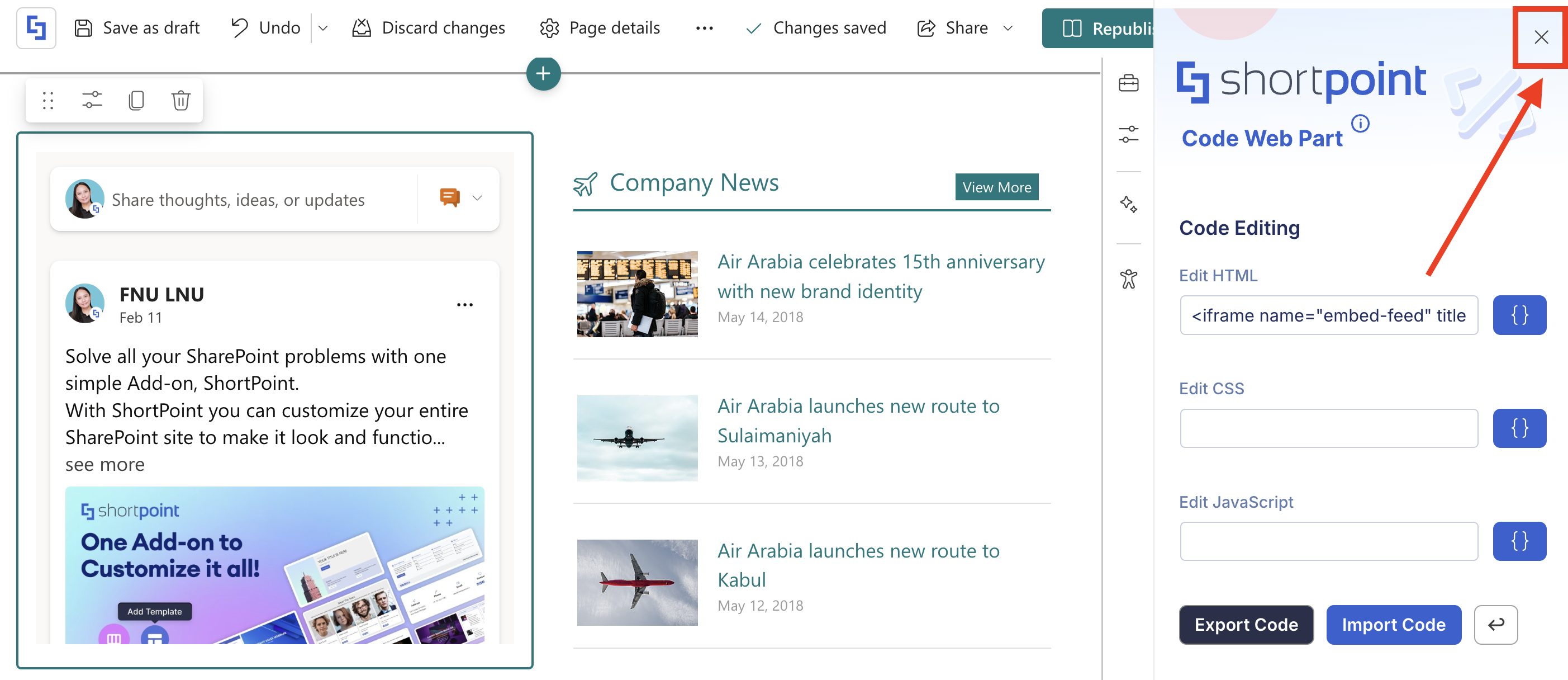
Task: Click the Edit CSS input field
Action: (x=1328, y=428)
